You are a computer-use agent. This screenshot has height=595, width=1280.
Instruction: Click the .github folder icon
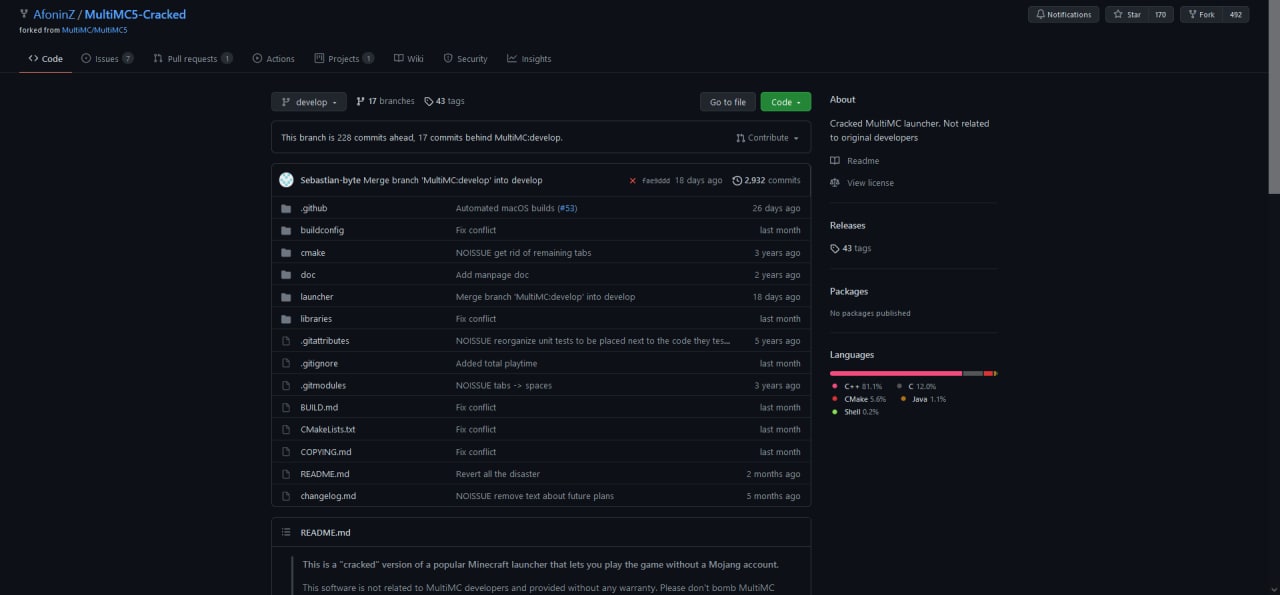[286, 208]
